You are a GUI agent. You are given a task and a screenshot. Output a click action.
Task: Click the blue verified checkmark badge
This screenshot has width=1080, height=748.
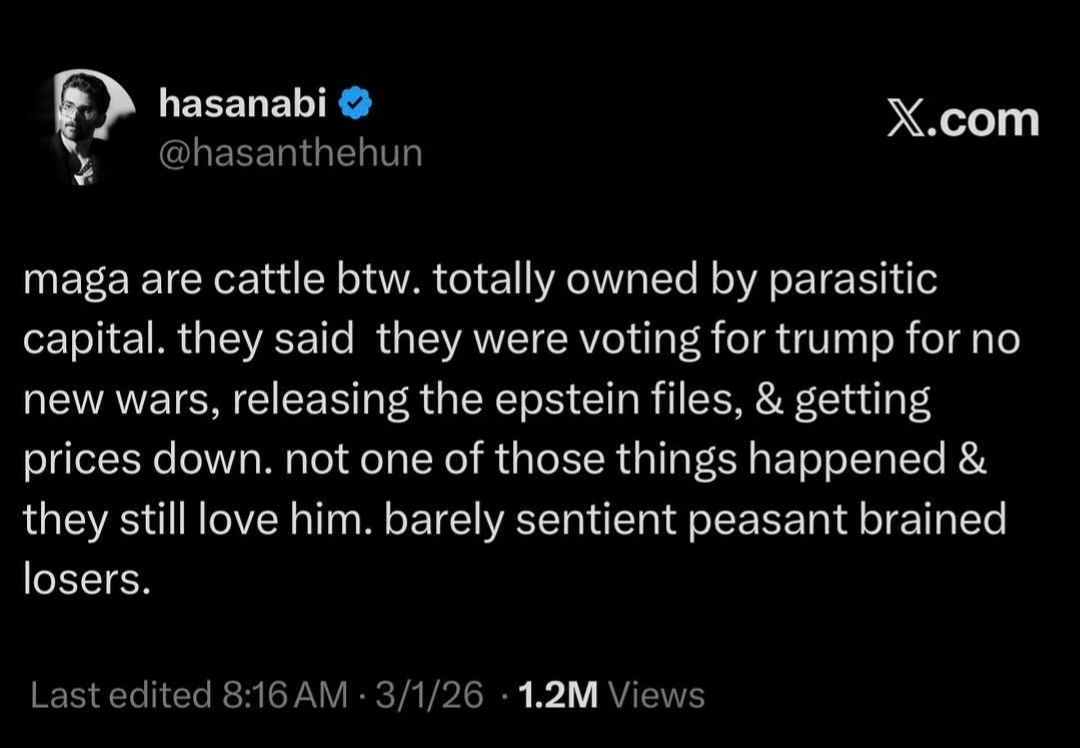click(x=358, y=102)
